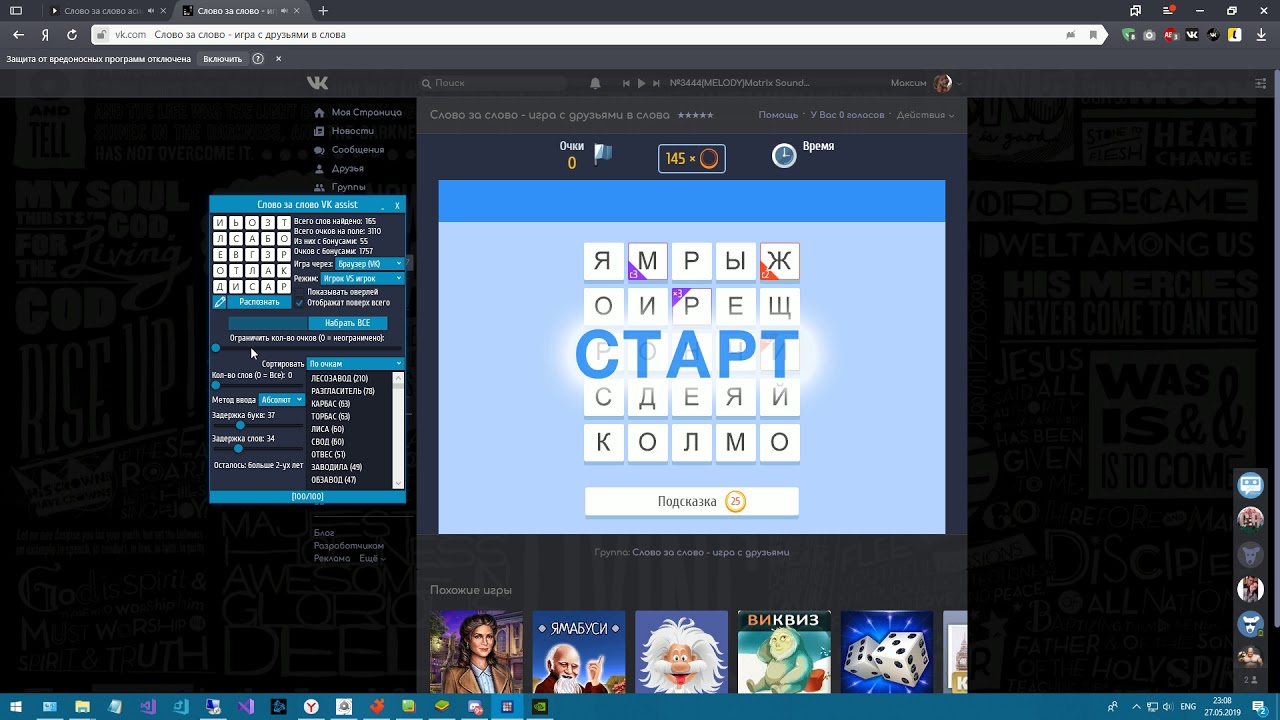Image resolution: width=1280 pixels, height=720 pixels.
Task: Click the Набрать ВСЕ button
Action: point(347,323)
